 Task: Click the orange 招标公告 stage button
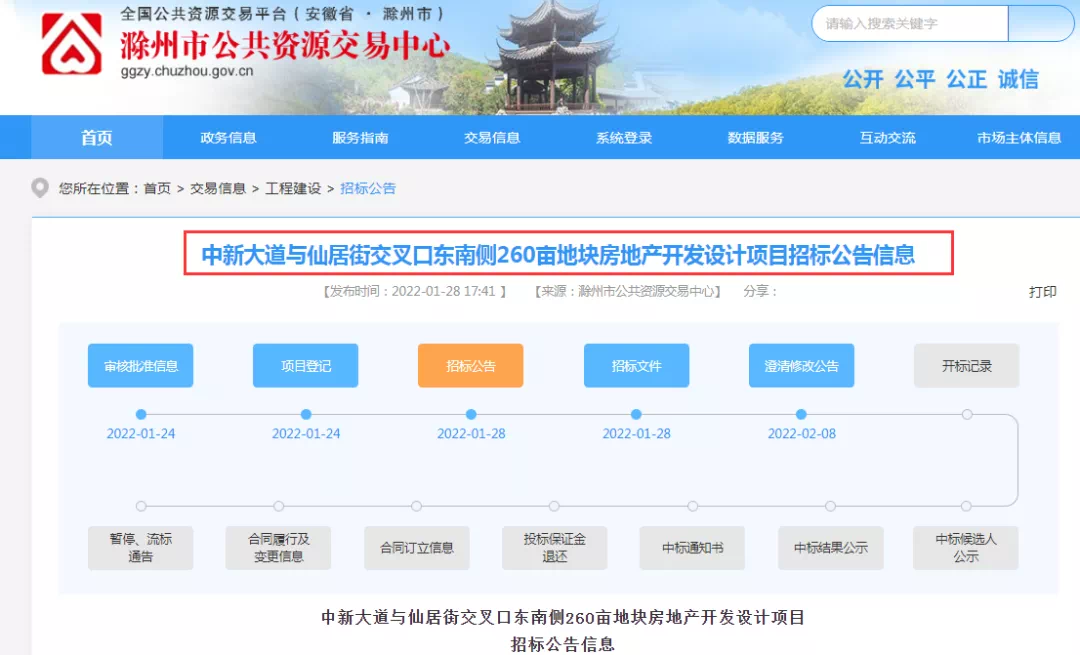click(471, 366)
